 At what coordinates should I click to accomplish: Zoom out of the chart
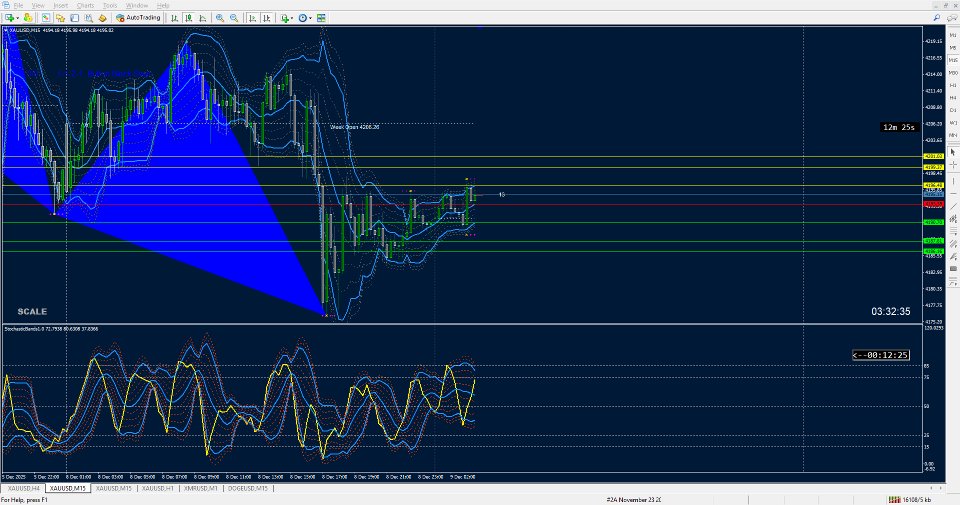(x=234, y=18)
